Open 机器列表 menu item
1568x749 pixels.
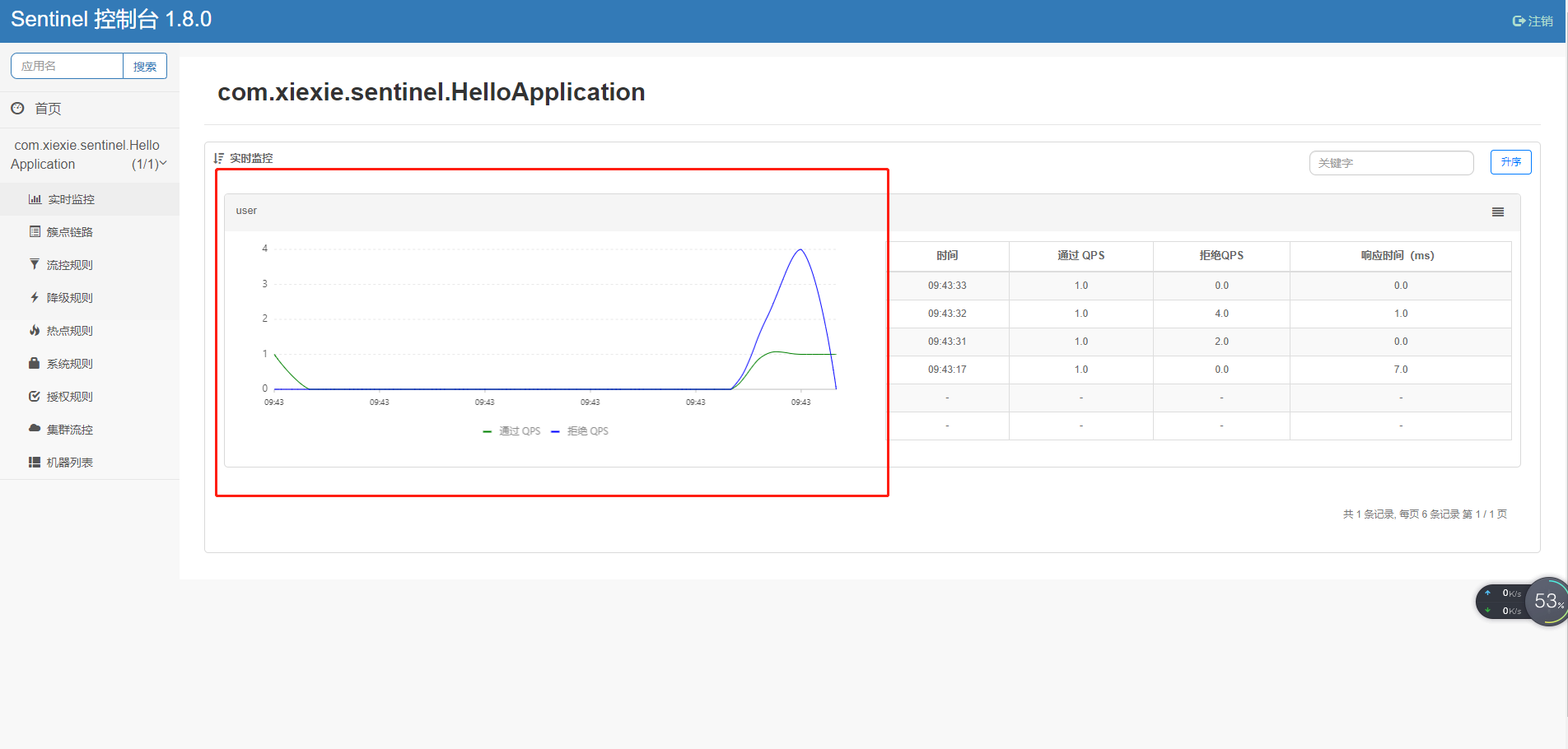90,463
